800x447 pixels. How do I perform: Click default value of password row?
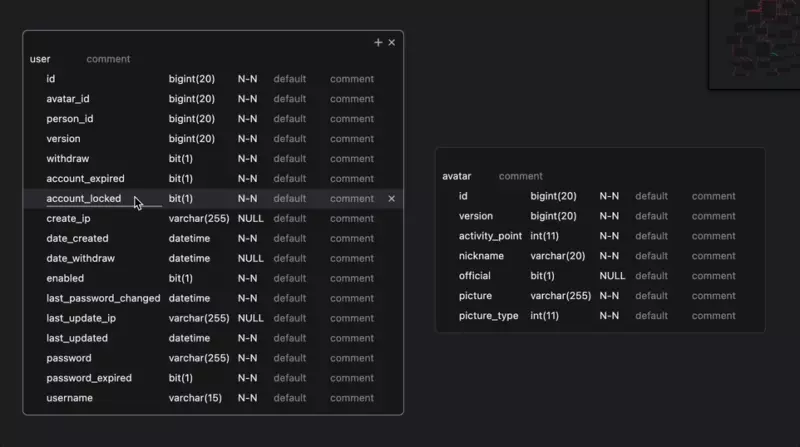point(290,358)
